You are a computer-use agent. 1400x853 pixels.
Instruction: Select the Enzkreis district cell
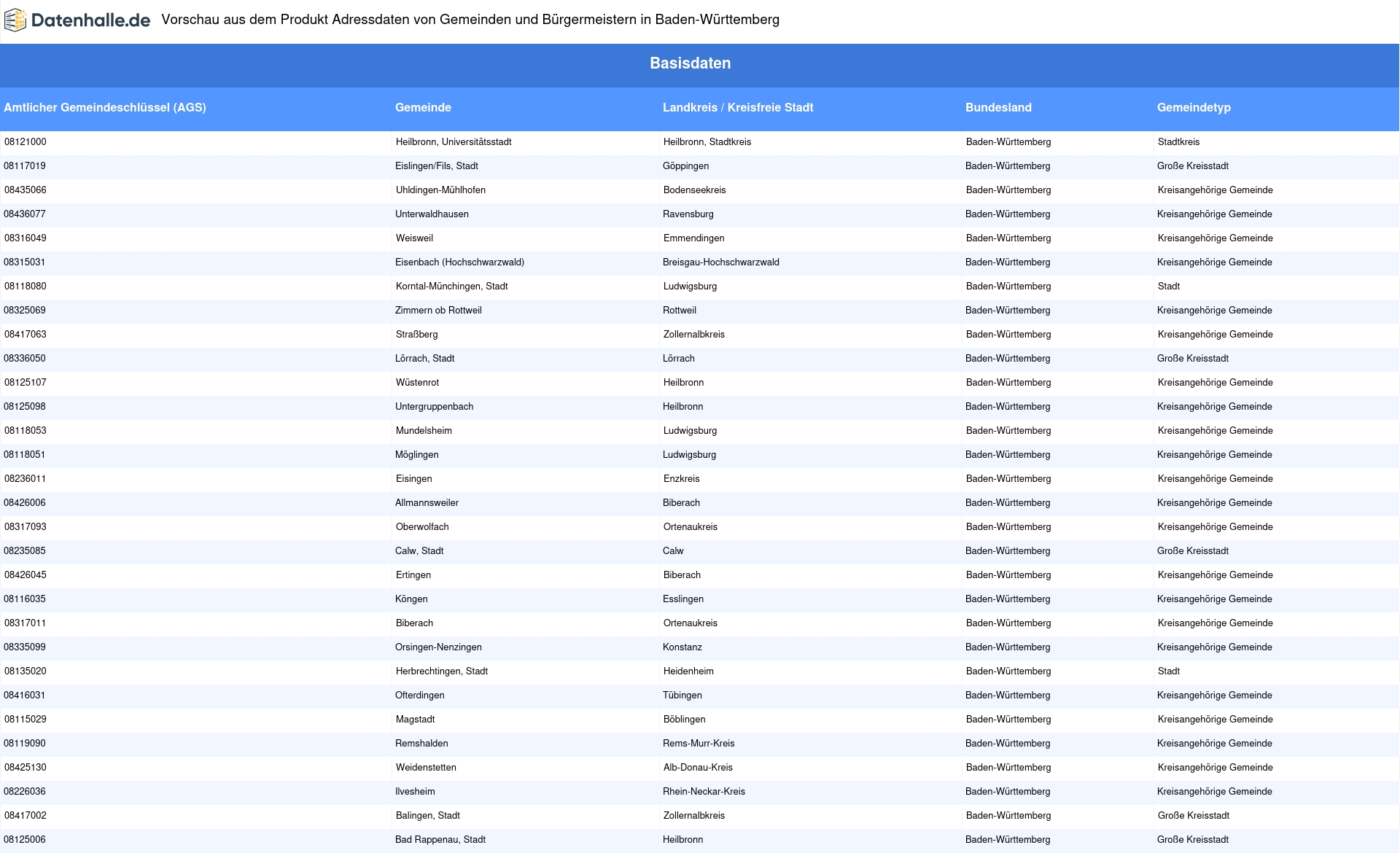pyautogui.click(x=682, y=479)
